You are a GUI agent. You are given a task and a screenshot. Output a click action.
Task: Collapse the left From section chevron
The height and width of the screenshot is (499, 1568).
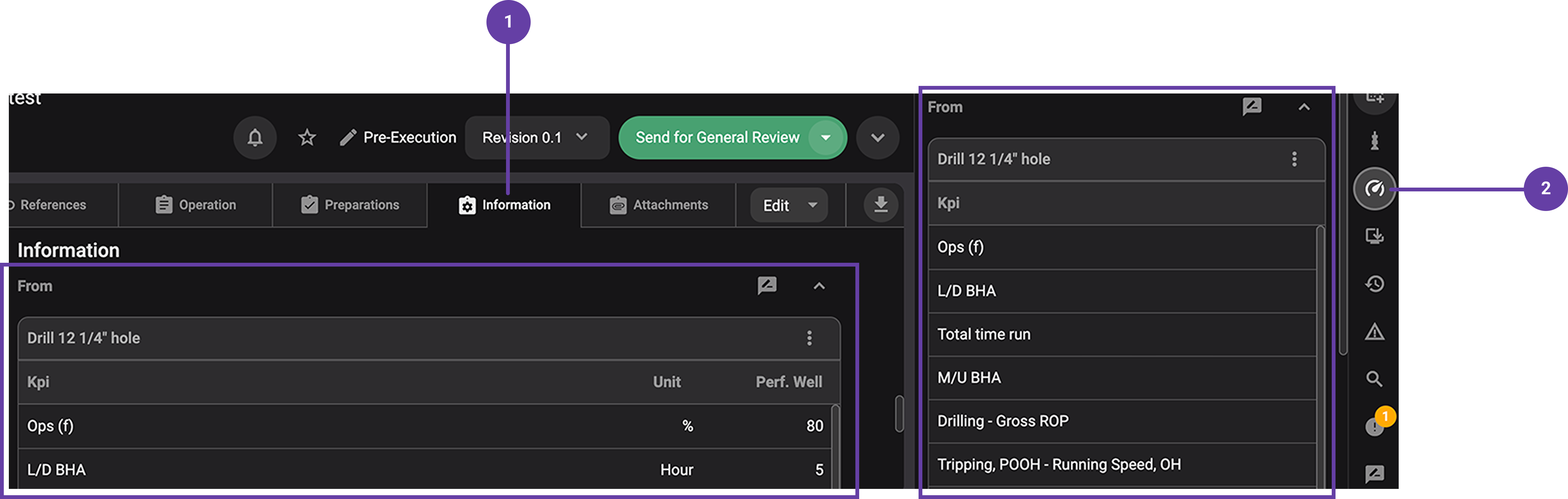pyautogui.click(x=819, y=286)
